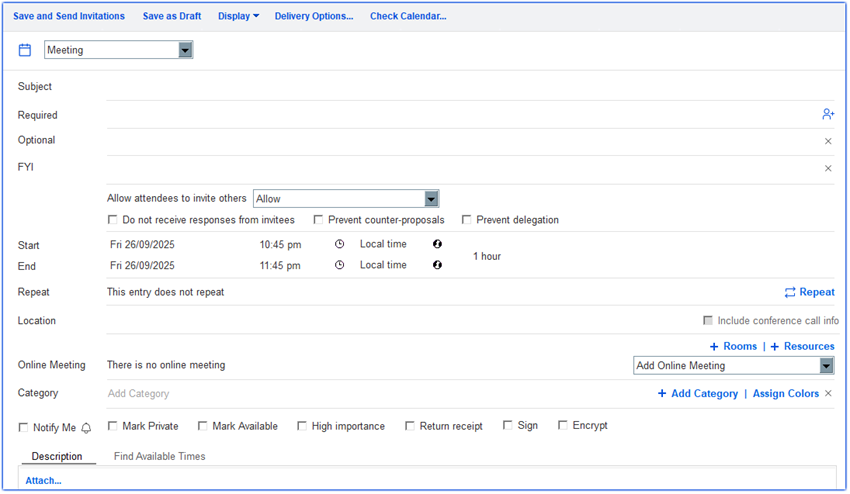The width and height of the screenshot is (850, 494).
Task: Click the 1 hour duration text
Action: 487,256
